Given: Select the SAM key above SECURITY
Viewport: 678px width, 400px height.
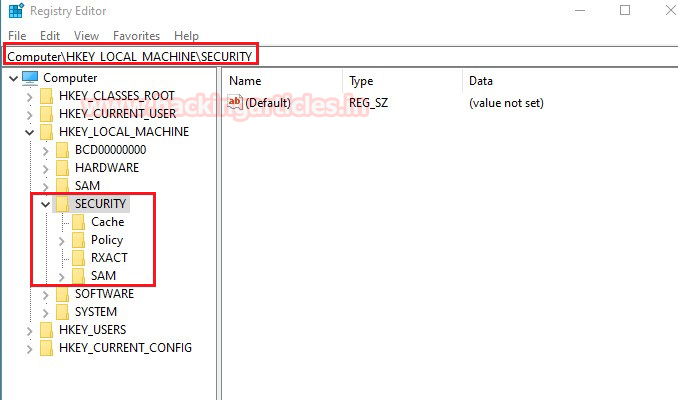Looking at the screenshot, I should (87, 186).
